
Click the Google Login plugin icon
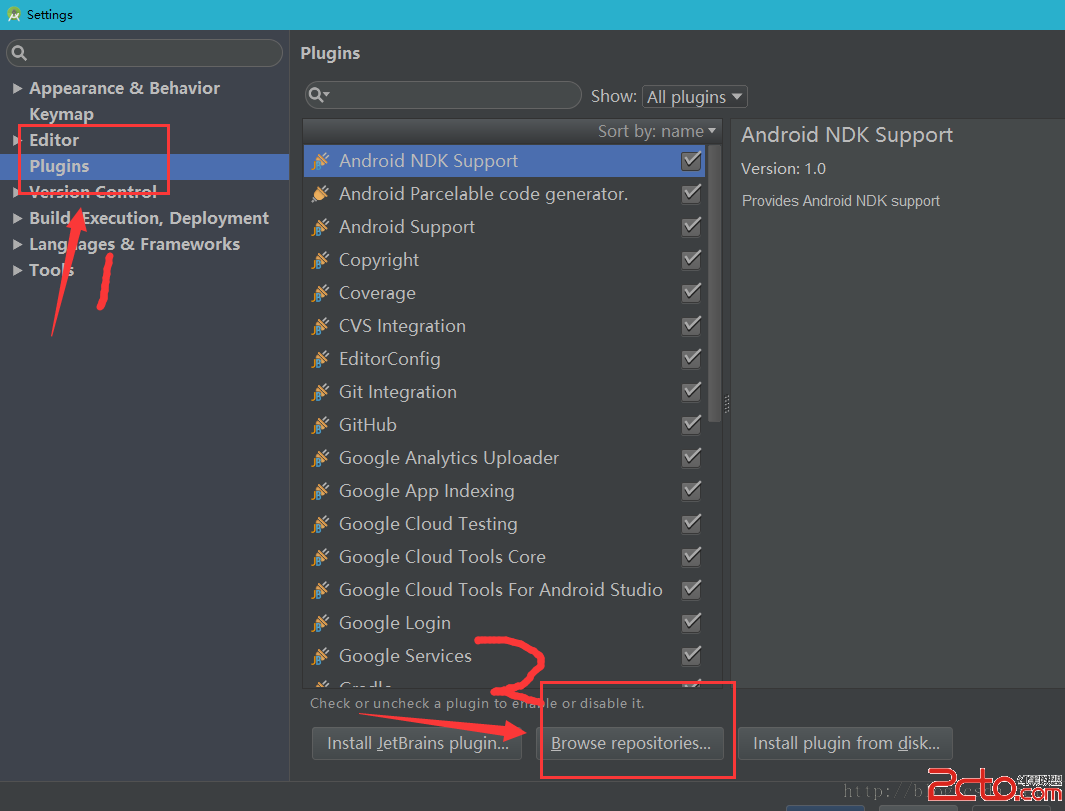320,623
